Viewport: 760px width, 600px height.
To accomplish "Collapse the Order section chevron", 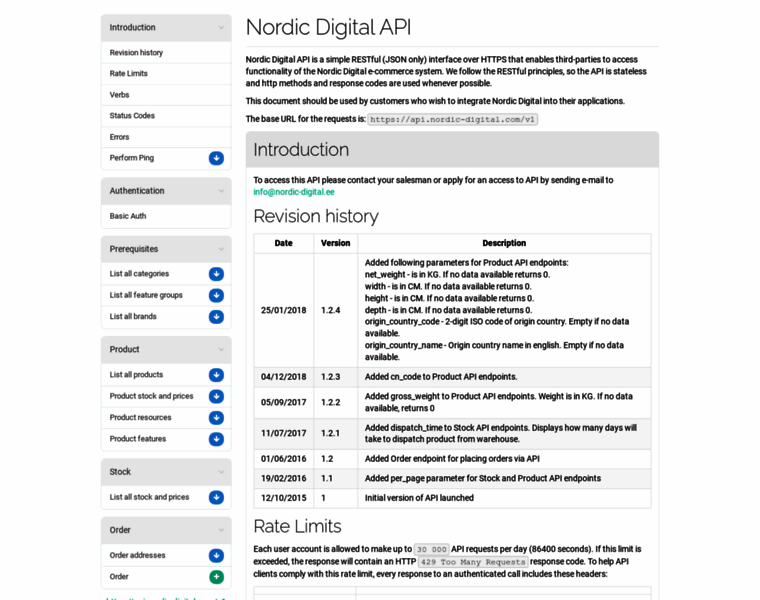I will [x=221, y=530].
